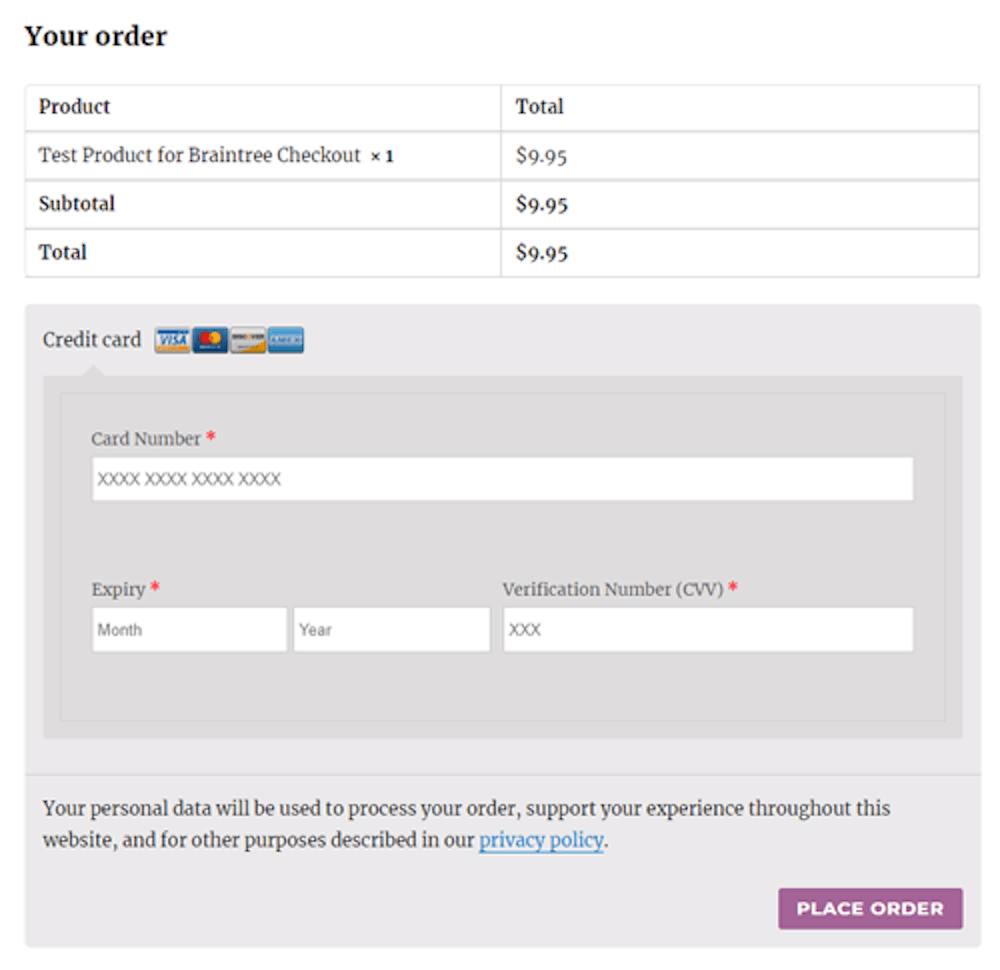Click the Card Number label
1000x970 pixels.
pos(146,439)
